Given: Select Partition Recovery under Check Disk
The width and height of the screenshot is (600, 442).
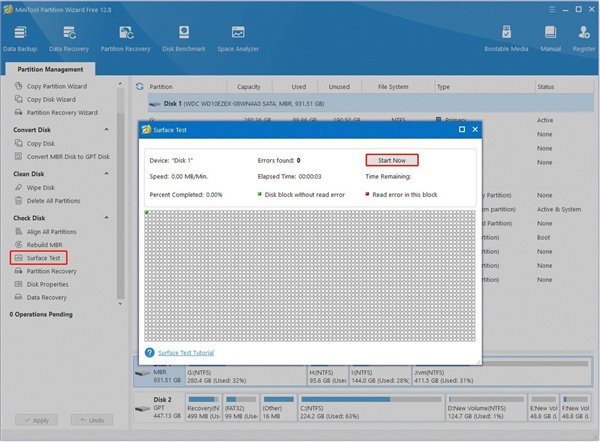Looking at the screenshot, I should tap(46, 271).
